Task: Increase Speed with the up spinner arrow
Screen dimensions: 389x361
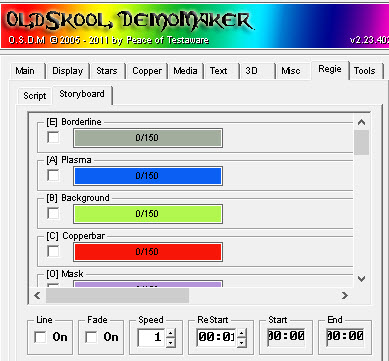Action: coord(171,333)
